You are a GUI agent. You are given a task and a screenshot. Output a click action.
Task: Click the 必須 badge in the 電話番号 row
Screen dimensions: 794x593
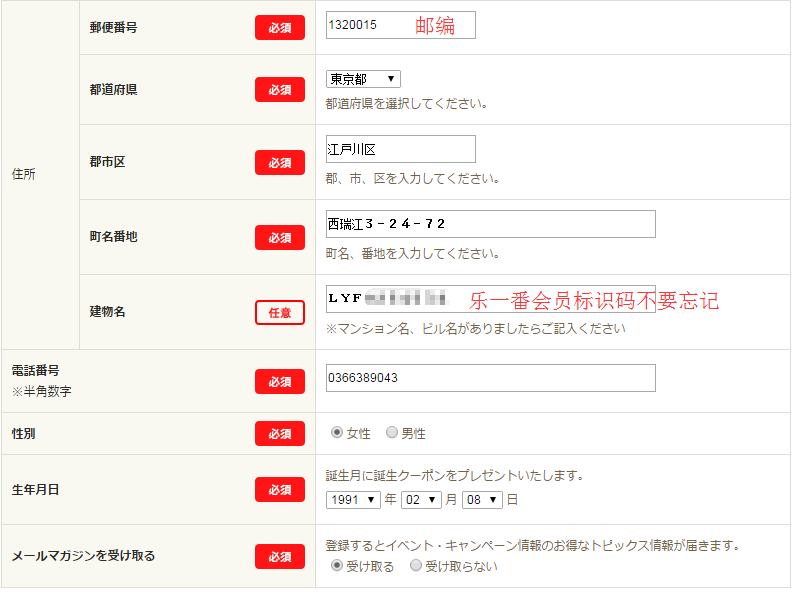click(280, 381)
